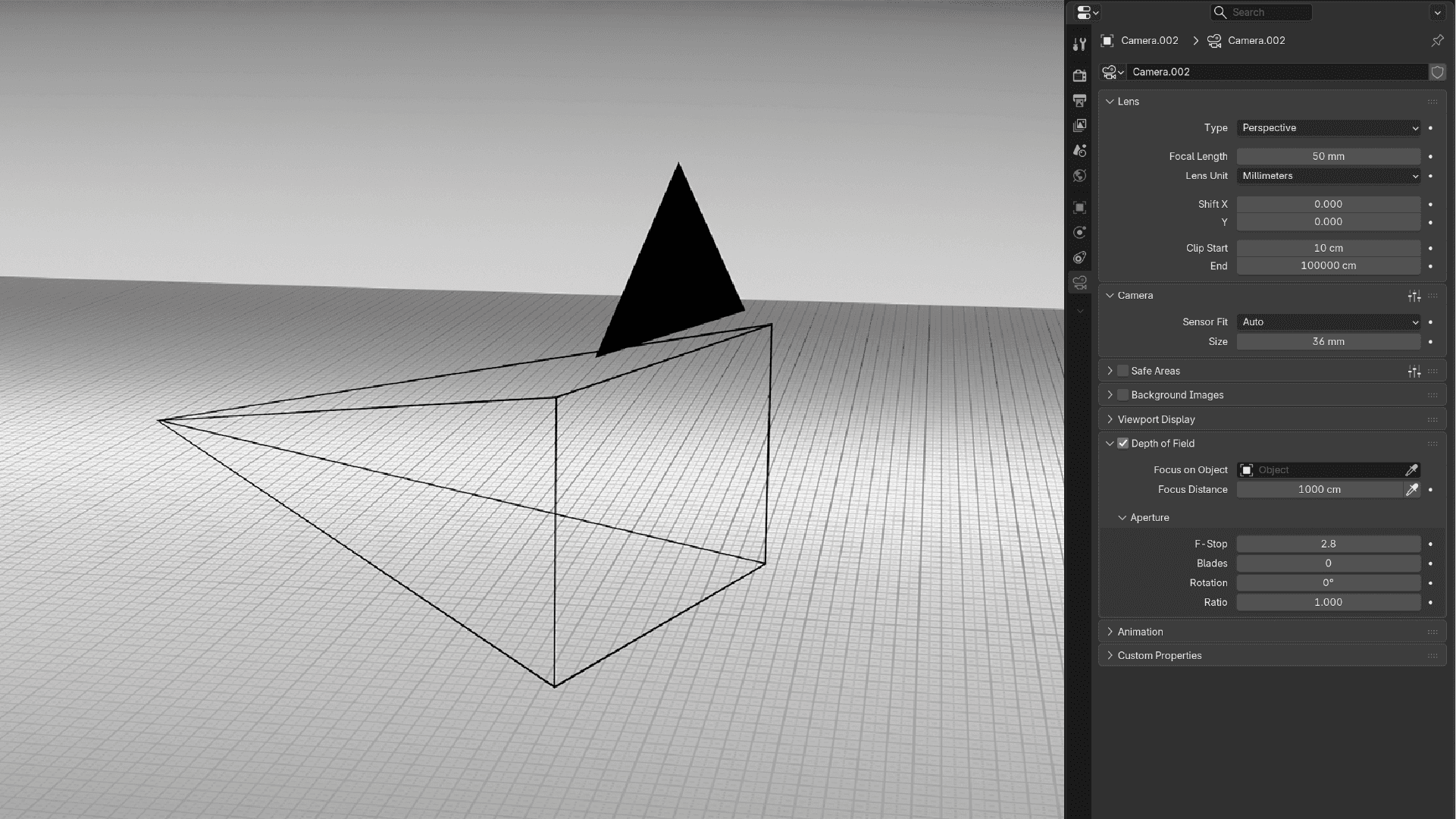Disable the Depth of Field checkbox
The image size is (1456, 819).
tap(1123, 444)
